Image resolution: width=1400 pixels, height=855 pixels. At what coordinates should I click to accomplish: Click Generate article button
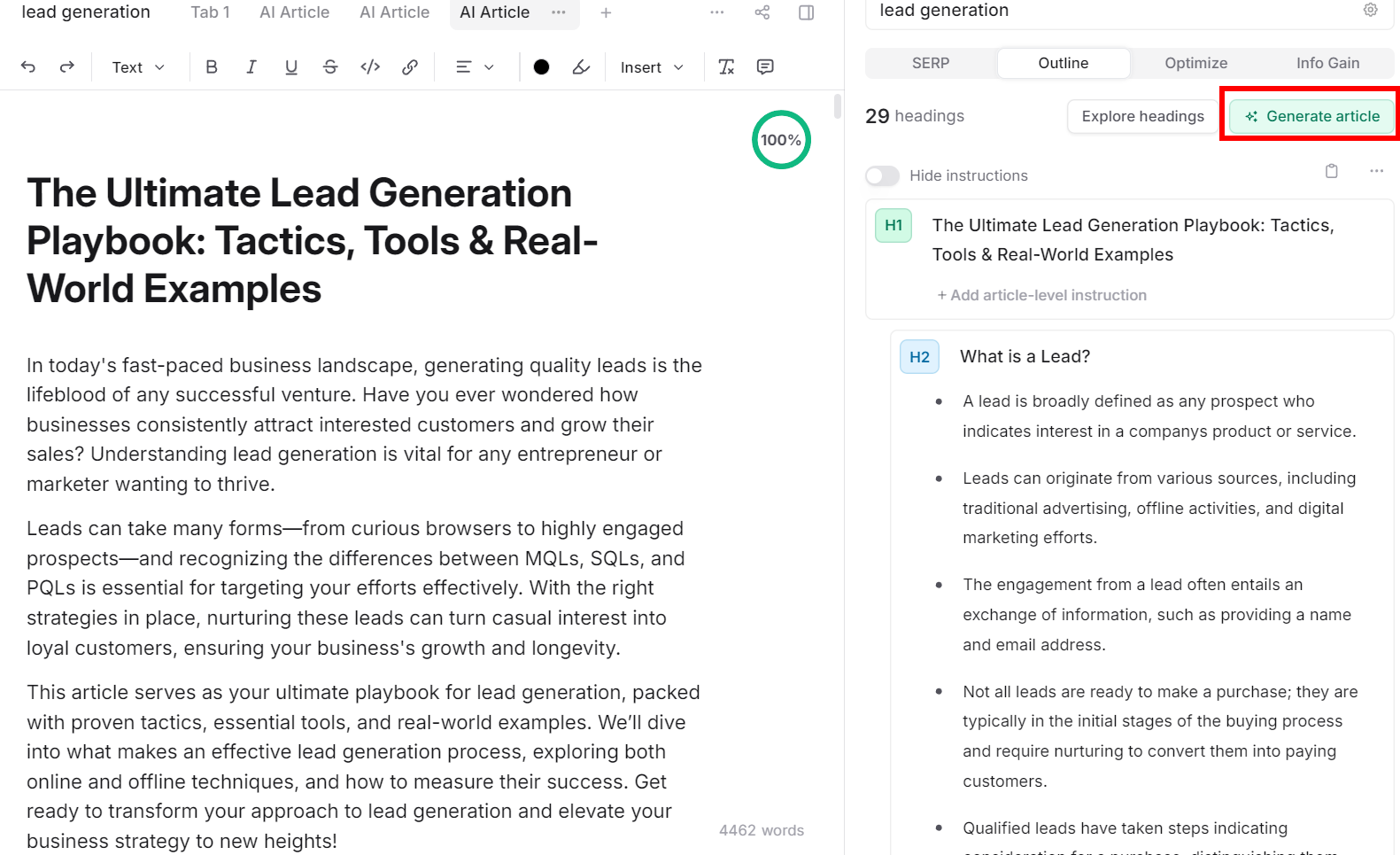pyautogui.click(x=1312, y=116)
